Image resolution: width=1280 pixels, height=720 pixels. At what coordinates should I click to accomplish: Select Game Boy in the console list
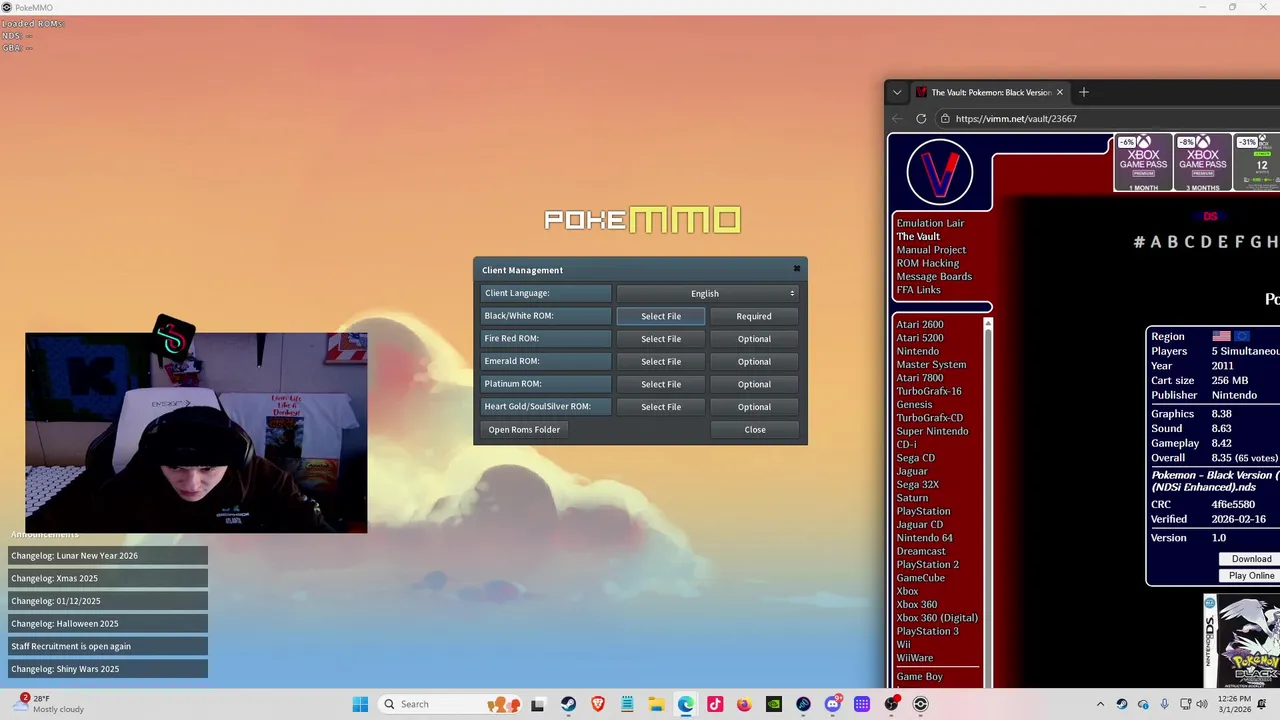click(919, 677)
